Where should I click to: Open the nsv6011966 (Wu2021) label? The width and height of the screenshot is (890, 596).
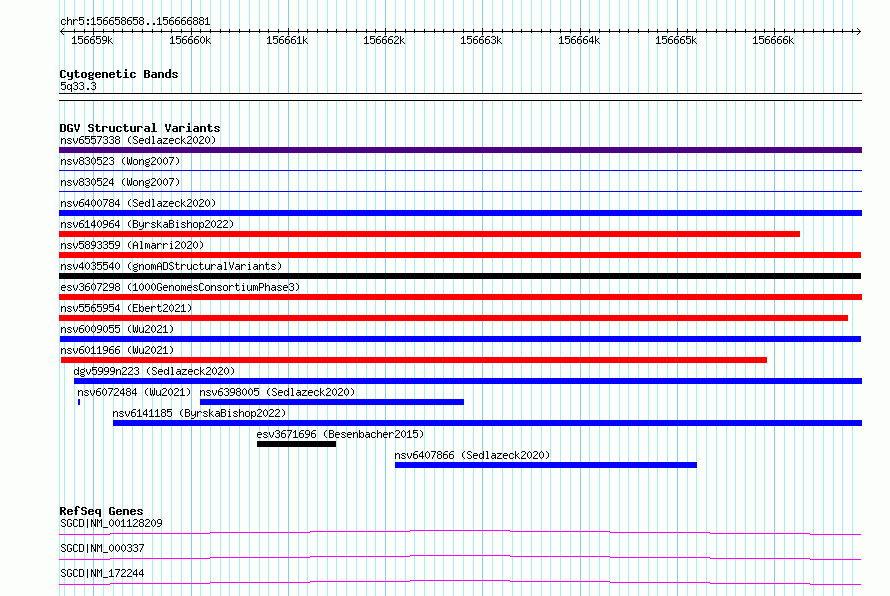pos(117,350)
